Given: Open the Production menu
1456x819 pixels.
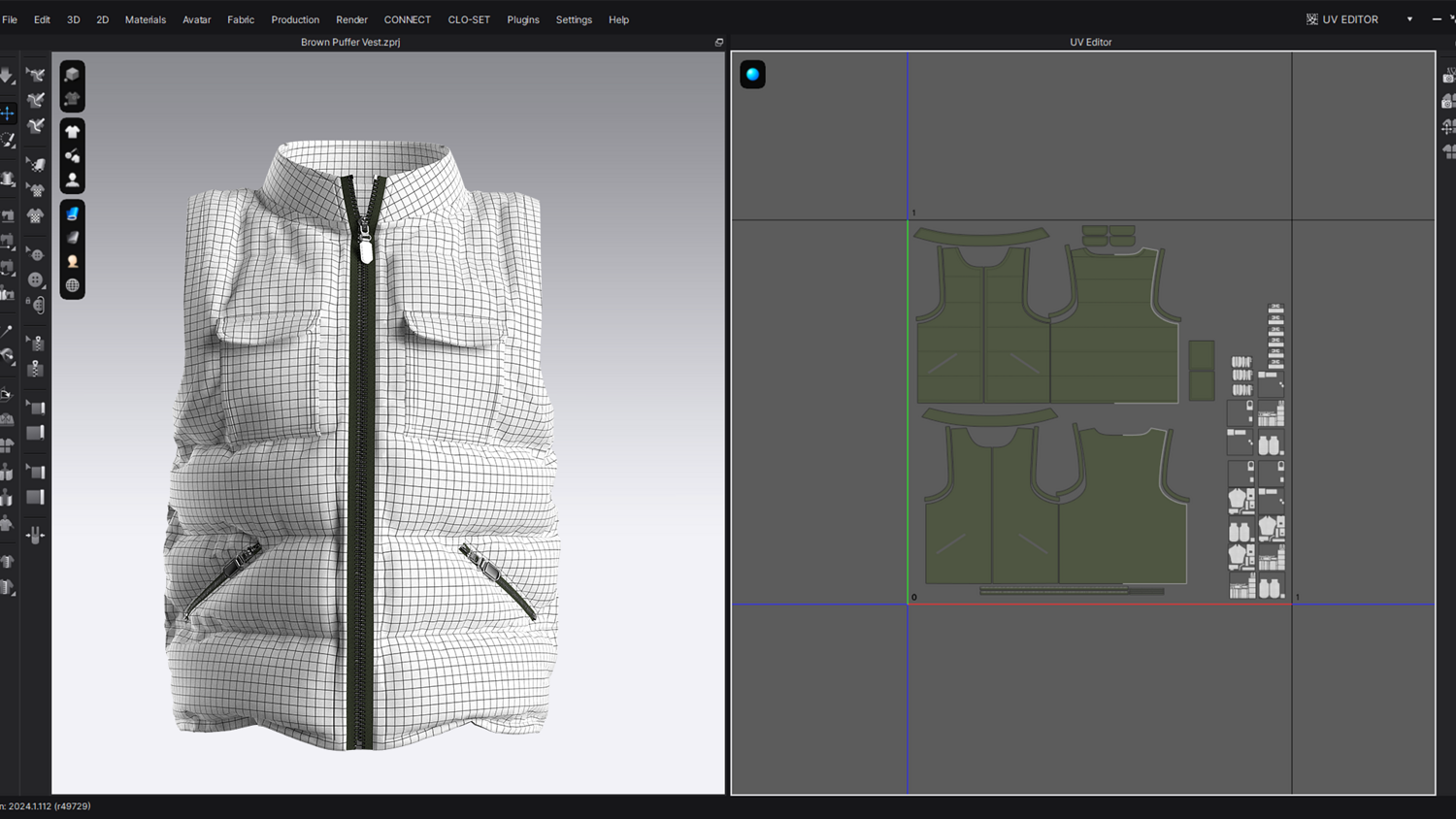Looking at the screenshot, I should pos(295,19).
